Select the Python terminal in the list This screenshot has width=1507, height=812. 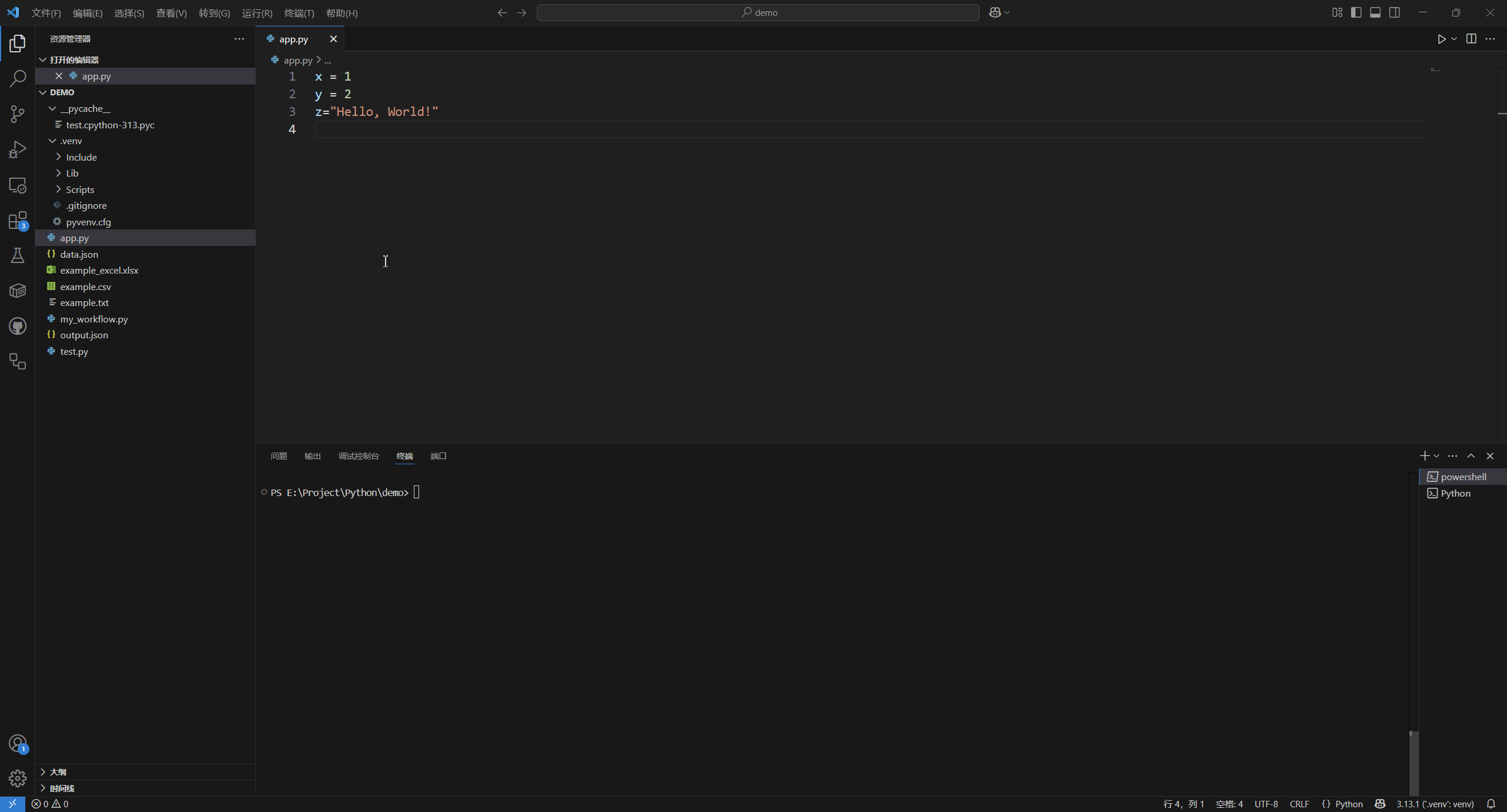pos(1455,493)
